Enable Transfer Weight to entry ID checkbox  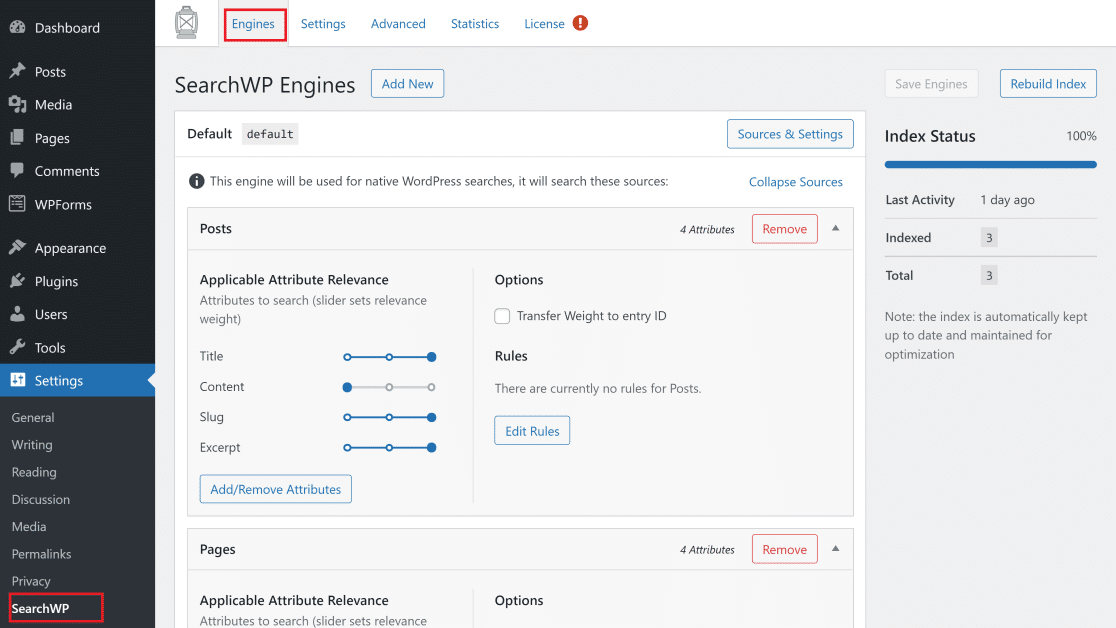pos(502,316)
